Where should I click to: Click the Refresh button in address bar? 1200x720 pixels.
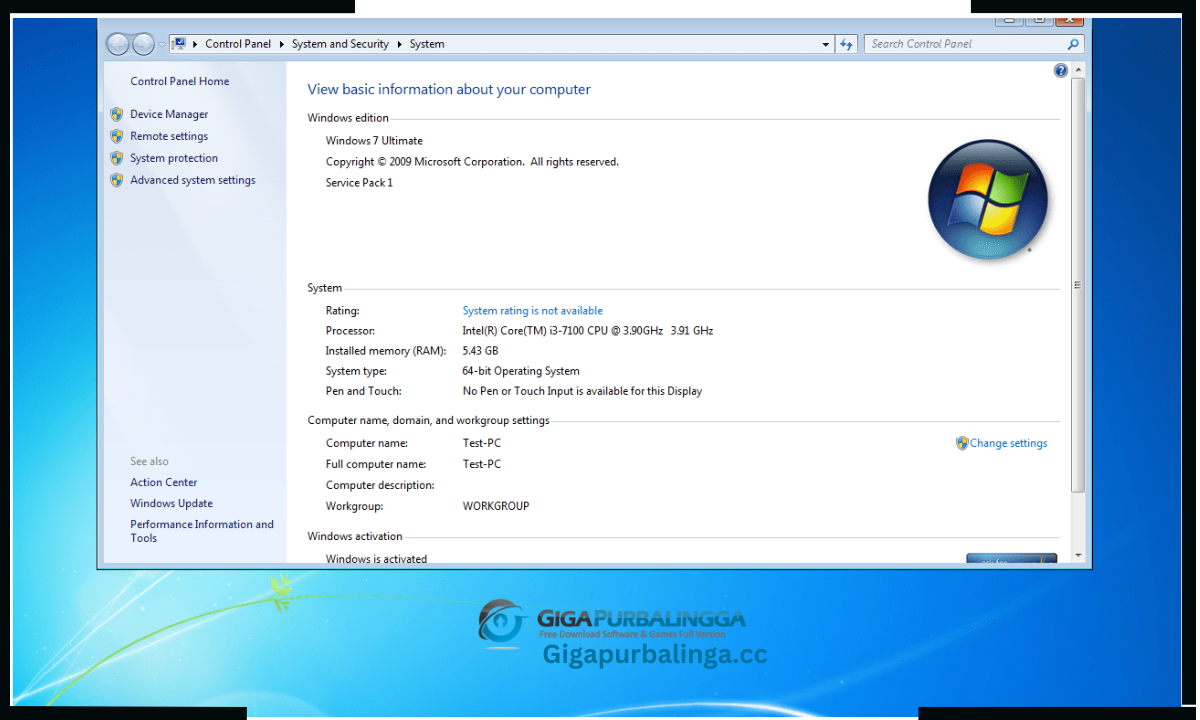(x=847, y=44)
